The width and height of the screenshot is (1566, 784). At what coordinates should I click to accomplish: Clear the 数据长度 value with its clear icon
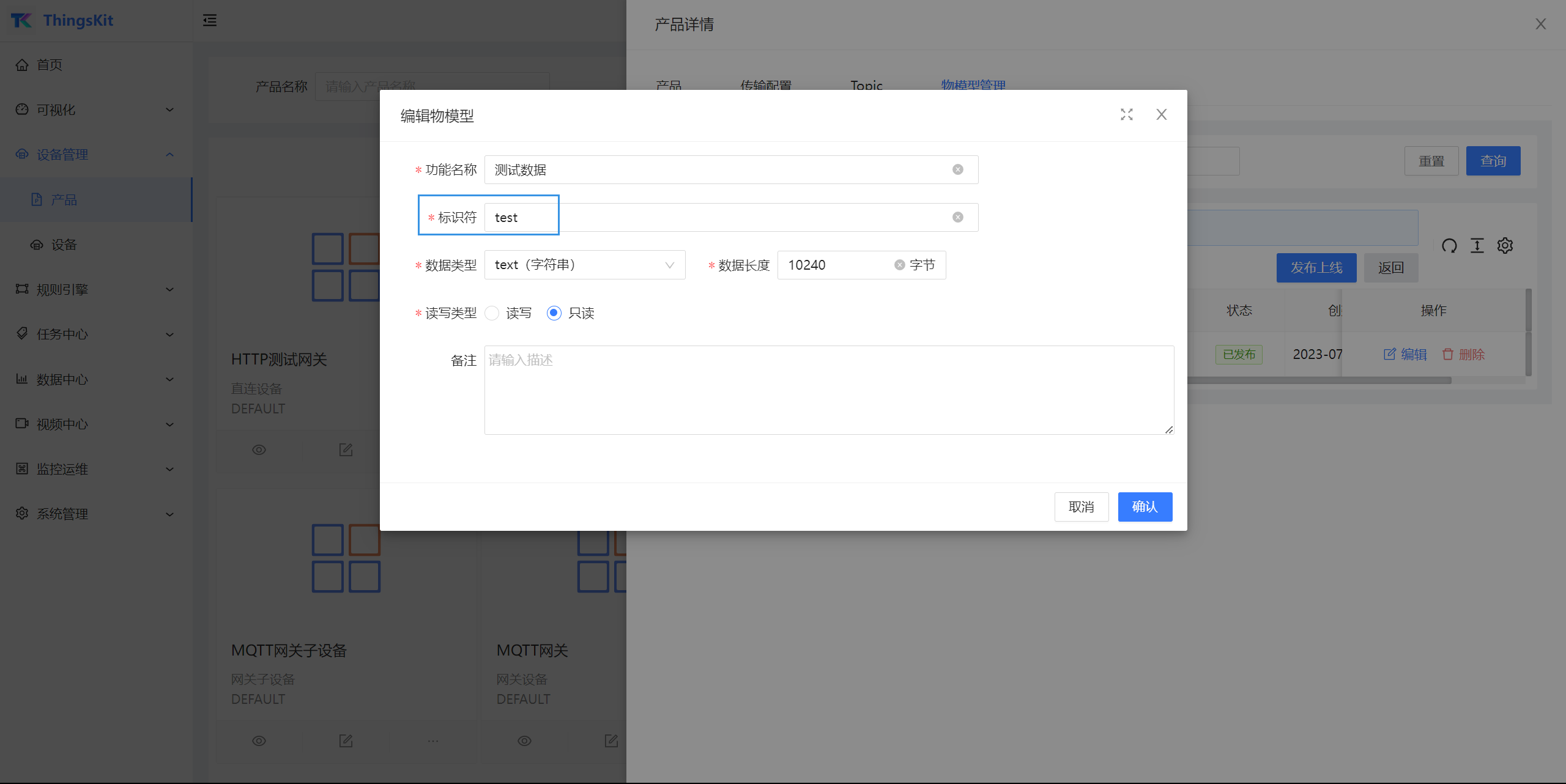click(x=899, y=265)
